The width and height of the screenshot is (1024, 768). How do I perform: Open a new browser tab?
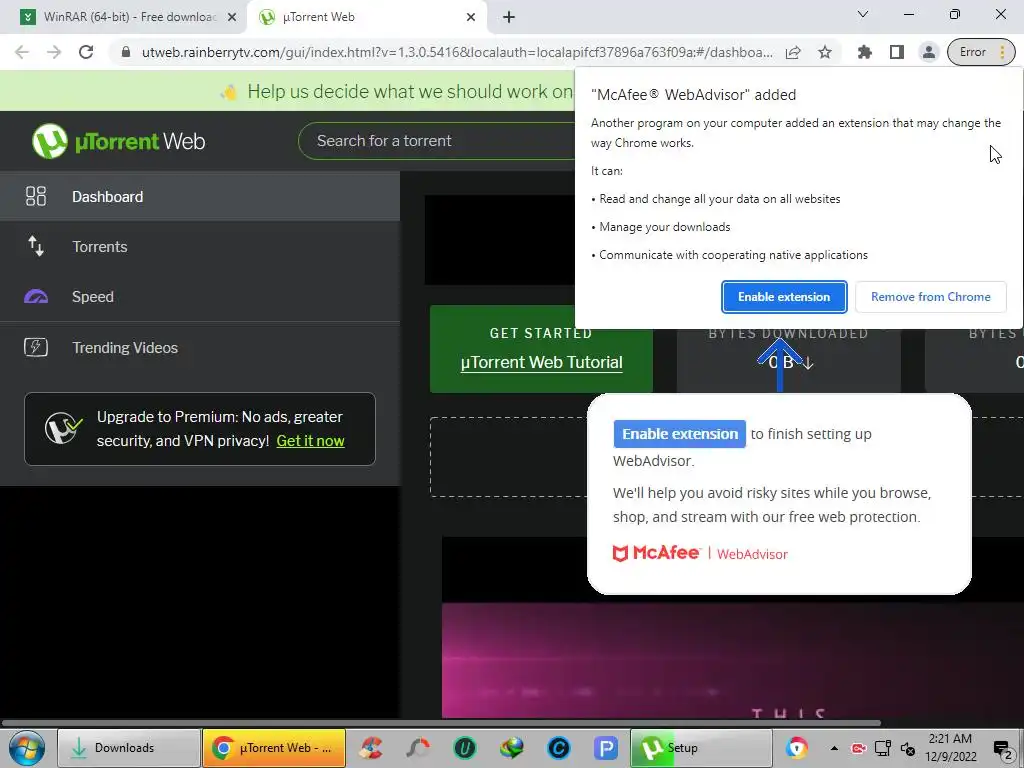pos(509,18)
